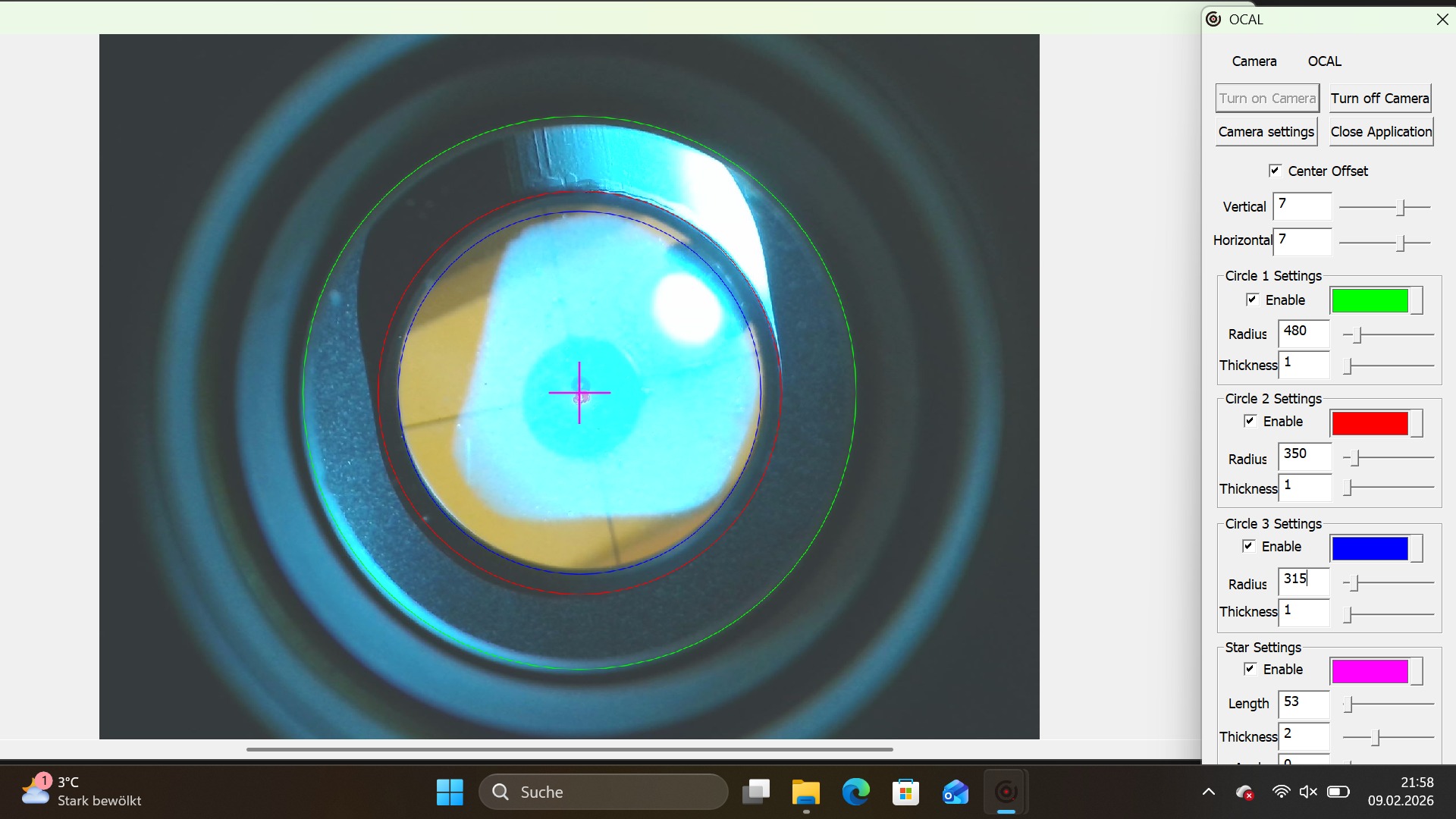
Task: Close the OCAL settings panel
Action: pyautogui.click(x=1442, y=19)
